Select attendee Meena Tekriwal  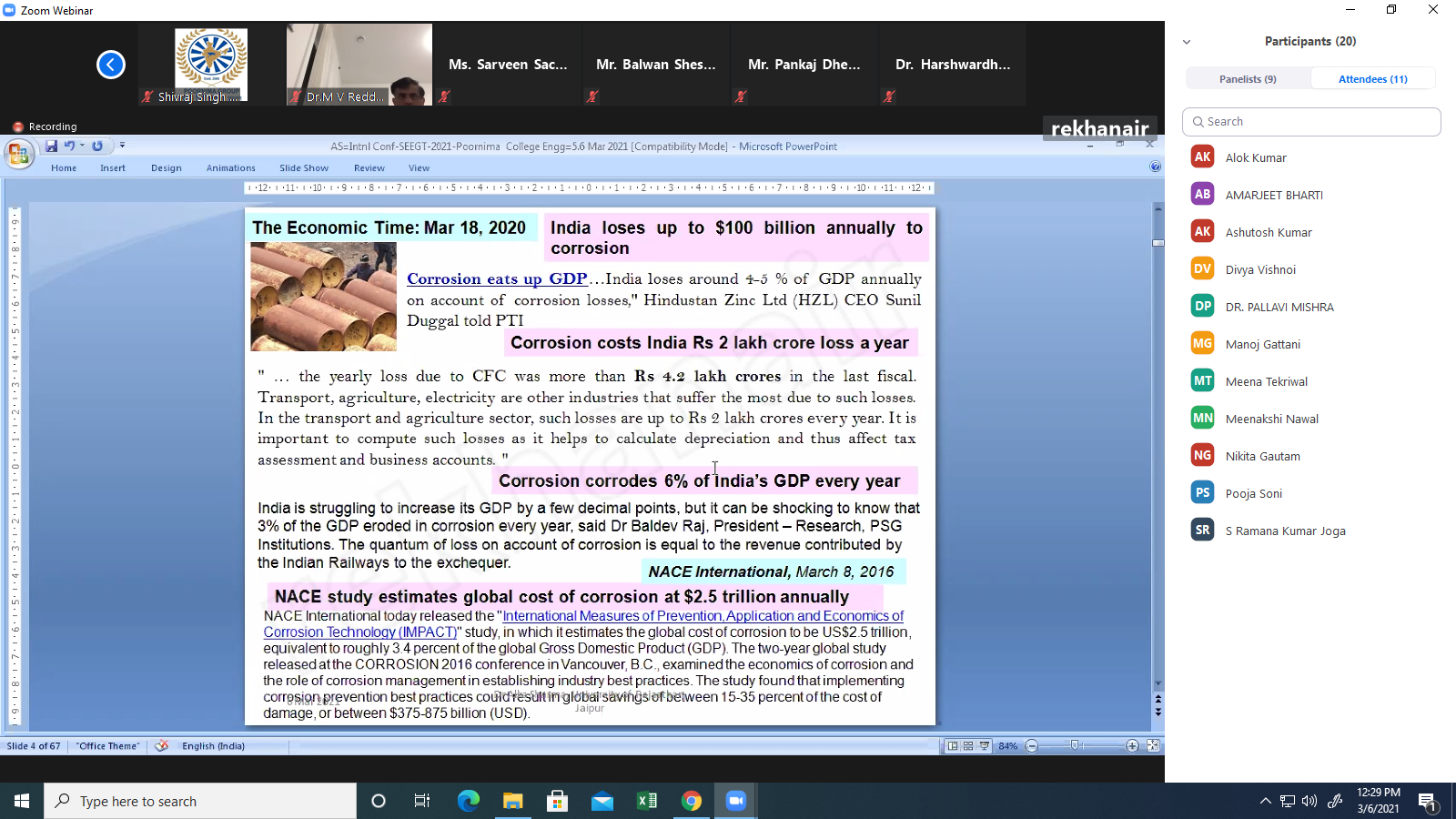[1311, 381]
